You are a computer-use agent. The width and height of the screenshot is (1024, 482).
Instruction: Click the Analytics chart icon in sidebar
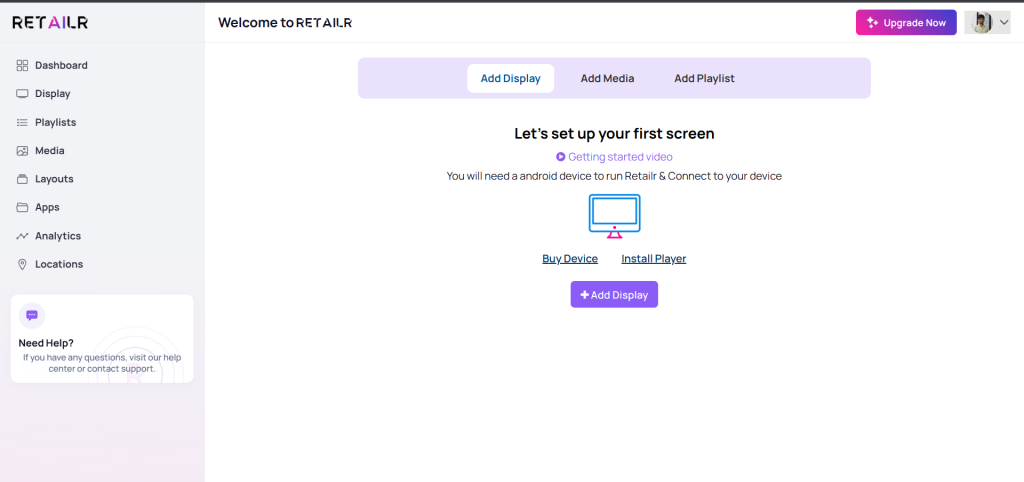click(x=22, y=236)
